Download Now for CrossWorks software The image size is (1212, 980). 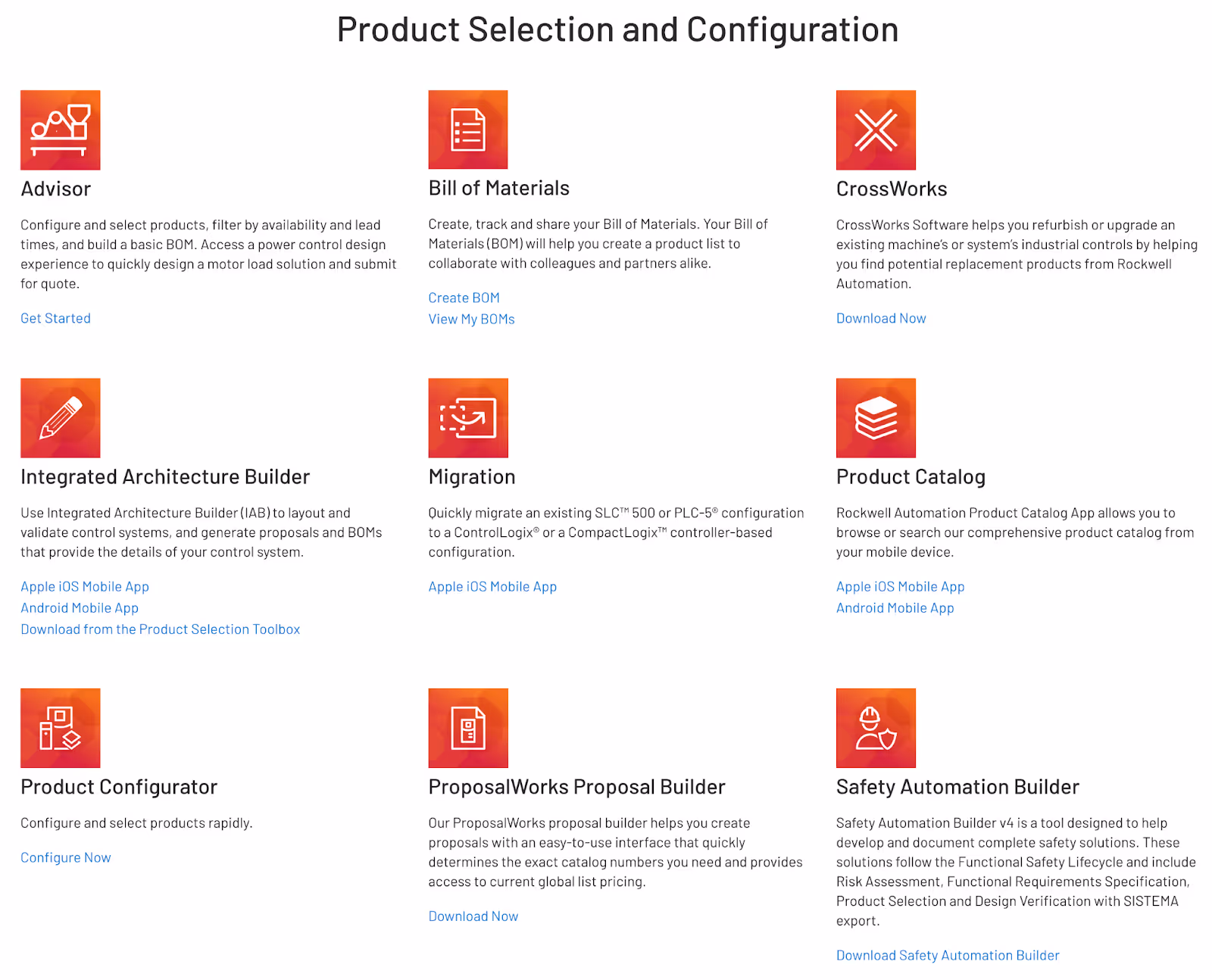pyautogui.click(x=880, y=317)
